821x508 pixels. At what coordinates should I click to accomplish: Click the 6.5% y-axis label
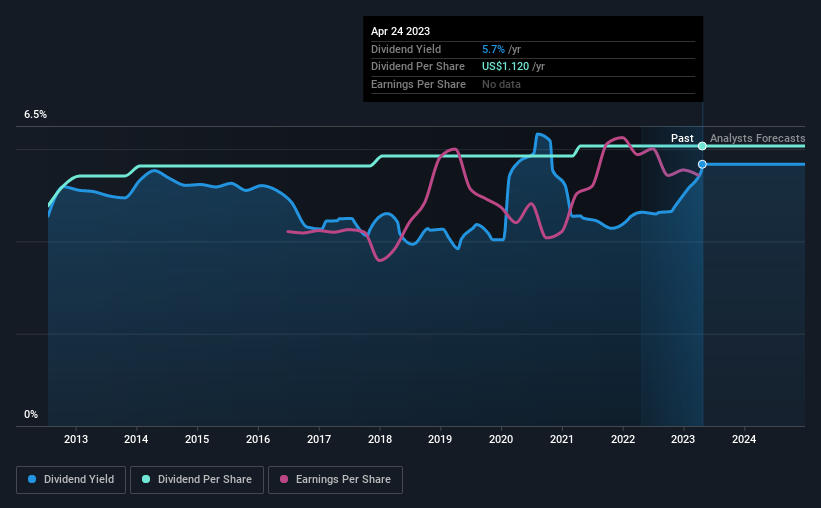[x=36, y=115]
